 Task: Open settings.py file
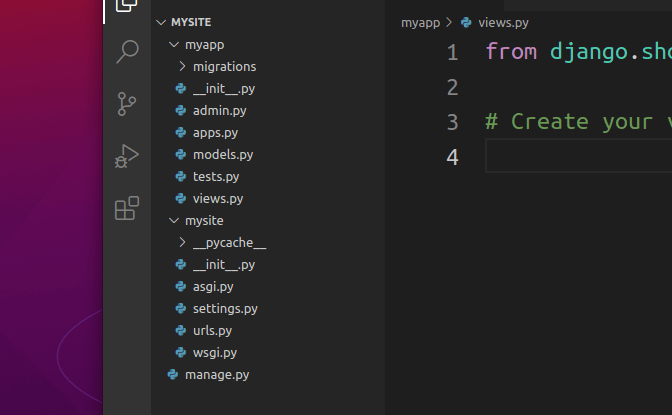pos(225,309)
